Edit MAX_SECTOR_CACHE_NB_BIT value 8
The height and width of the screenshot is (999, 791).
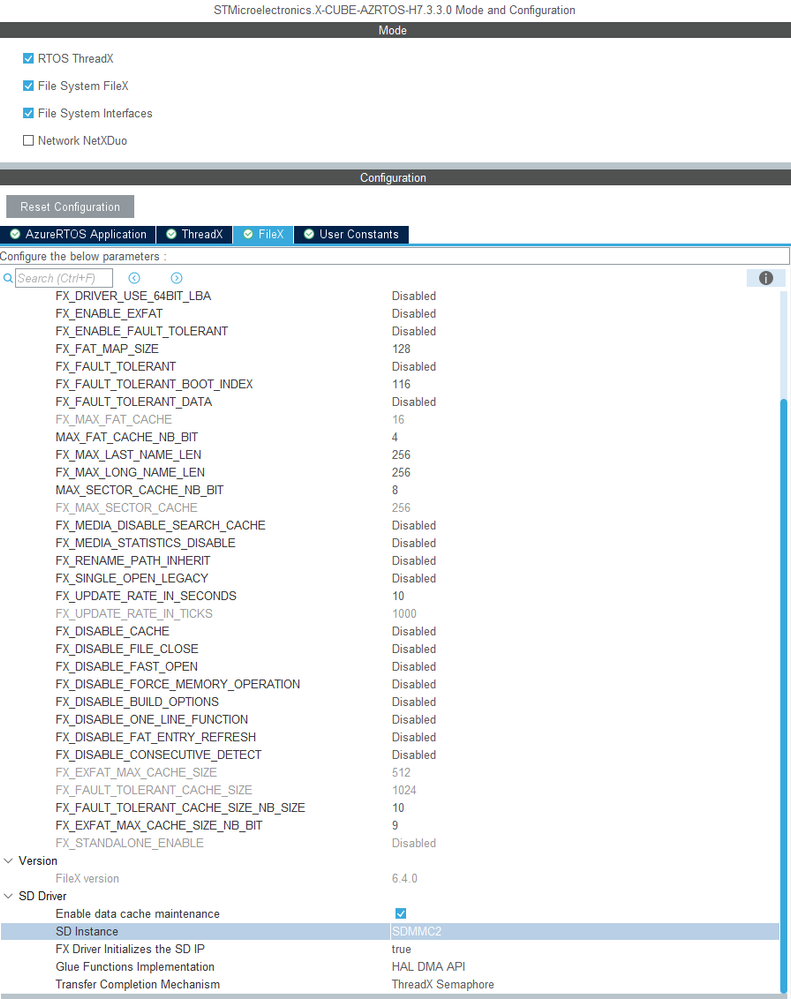395,490
